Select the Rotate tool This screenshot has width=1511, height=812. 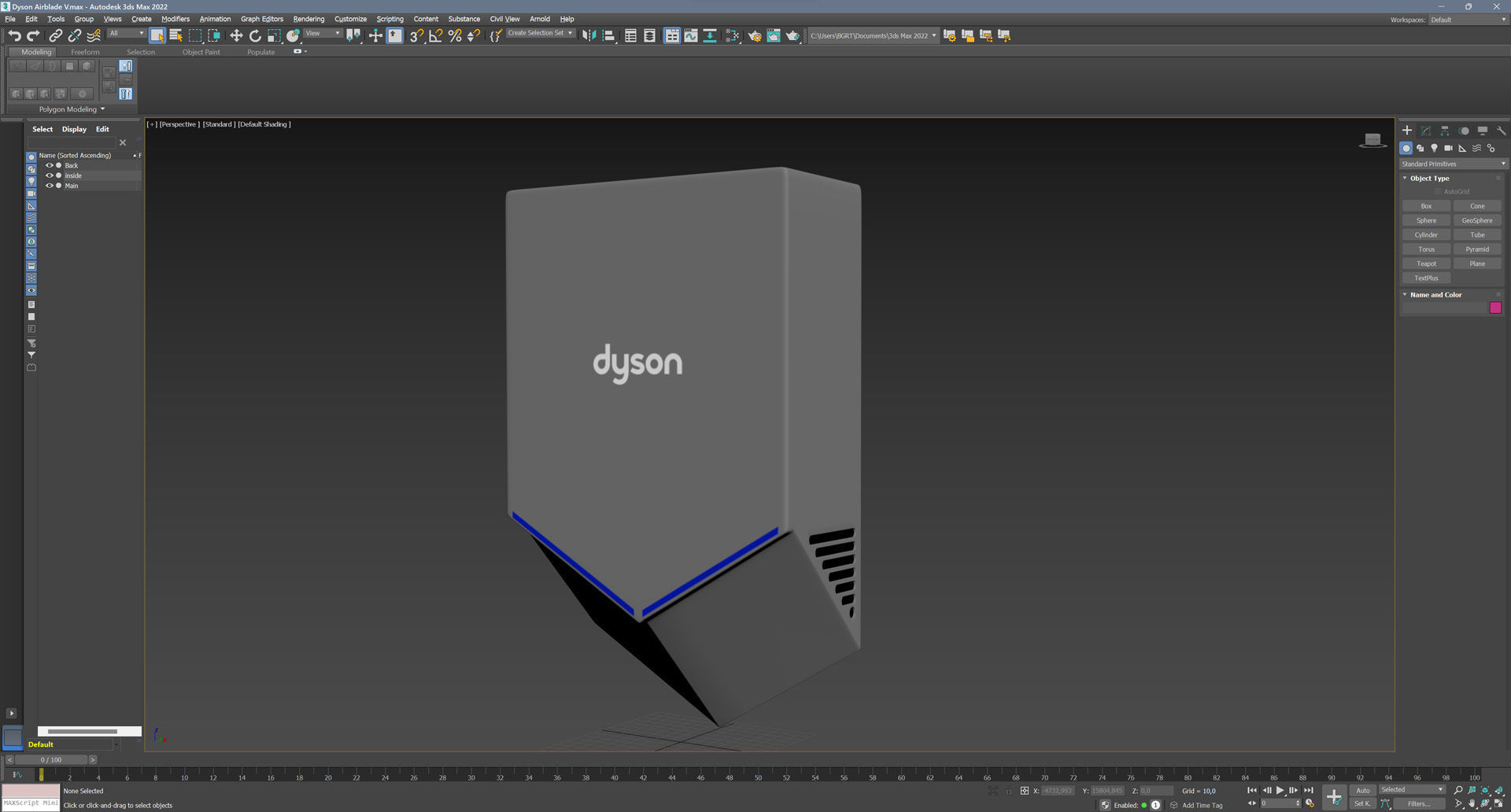[255, 35]
